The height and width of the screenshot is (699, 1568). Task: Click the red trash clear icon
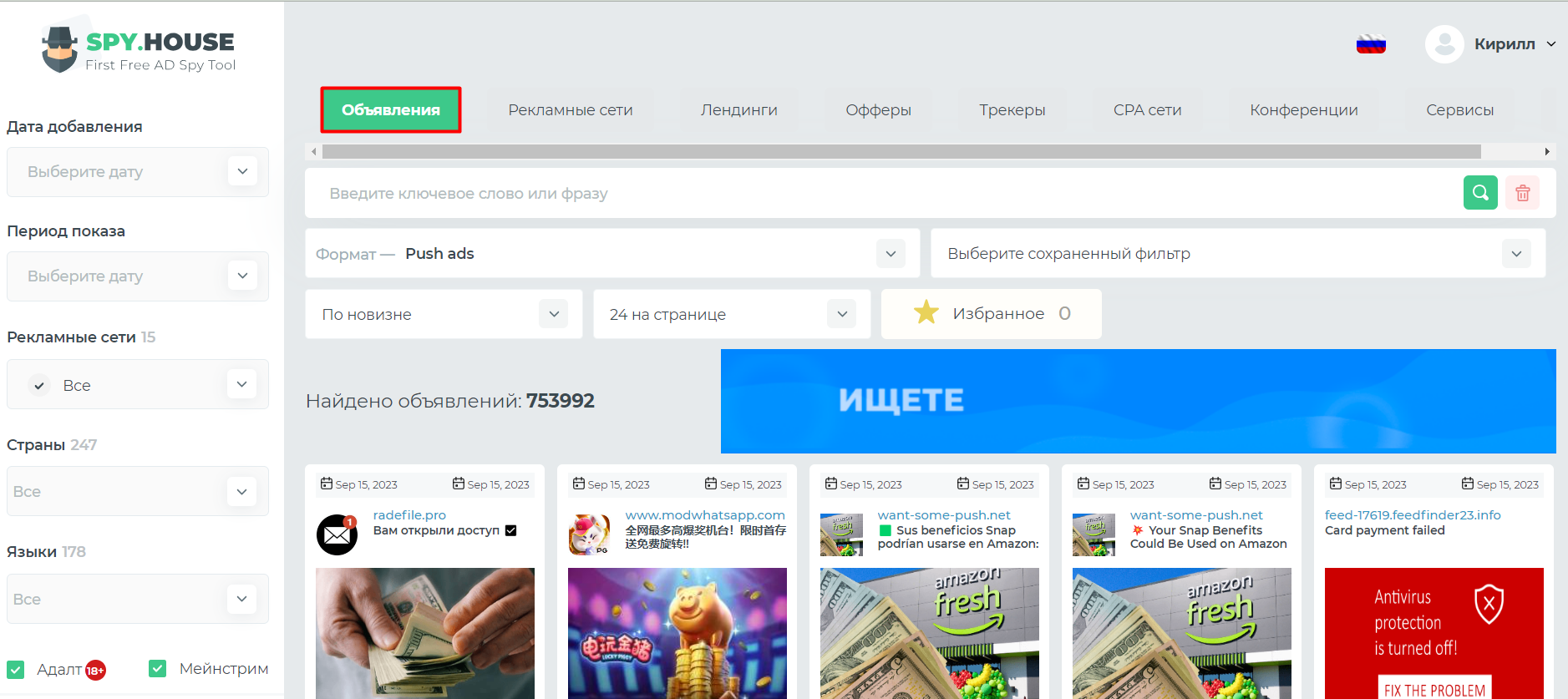point(1523,193)
